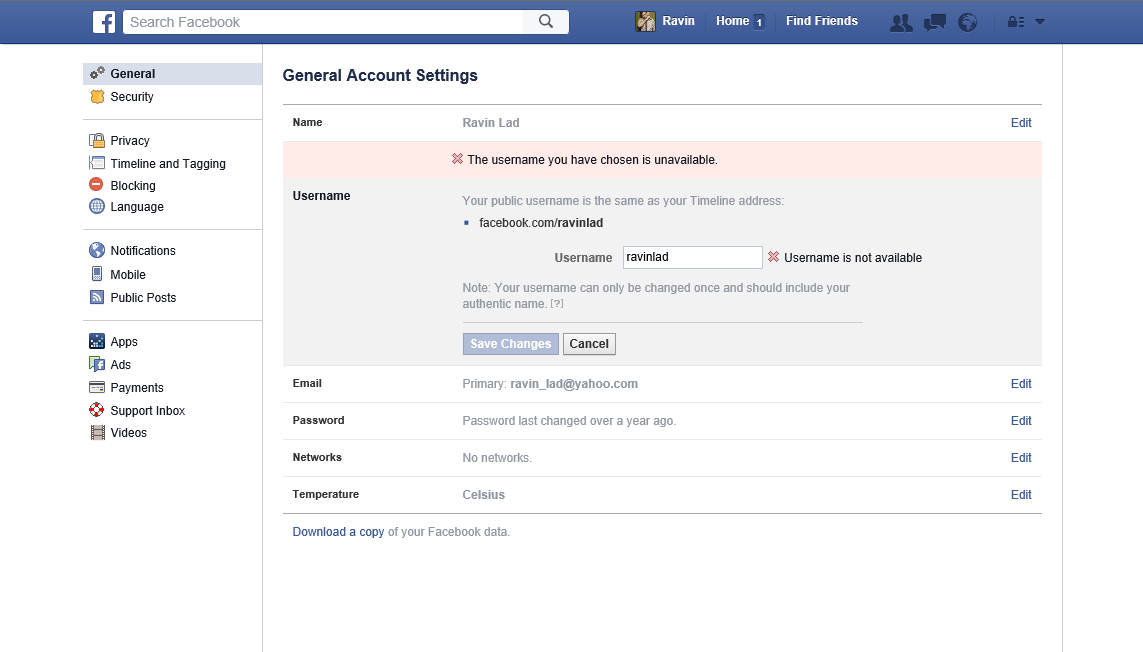This screenshot has width=1143, height=652.
Task: Edit the Temperature setting
Action: click(1021, 494)
